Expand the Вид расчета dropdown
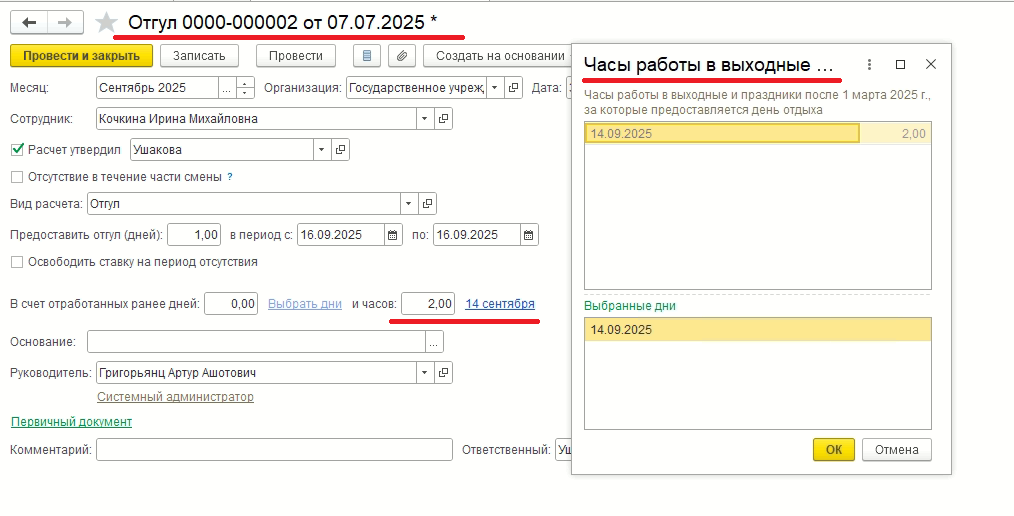 tap(409, 204)
